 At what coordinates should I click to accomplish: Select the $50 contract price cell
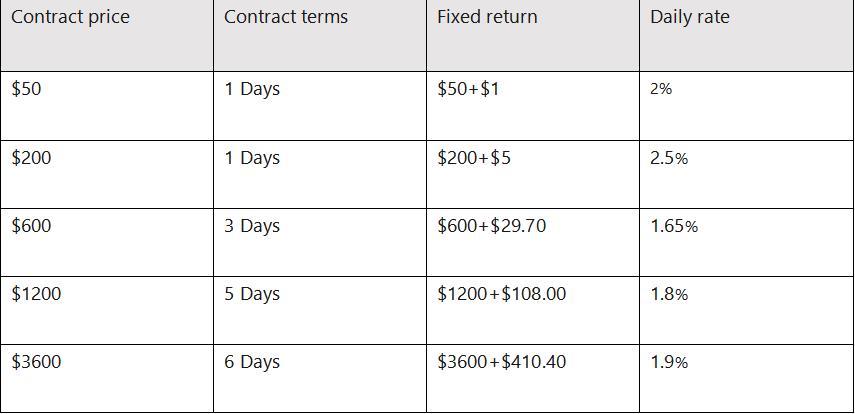pyautogui.click(x=27, y=89)
